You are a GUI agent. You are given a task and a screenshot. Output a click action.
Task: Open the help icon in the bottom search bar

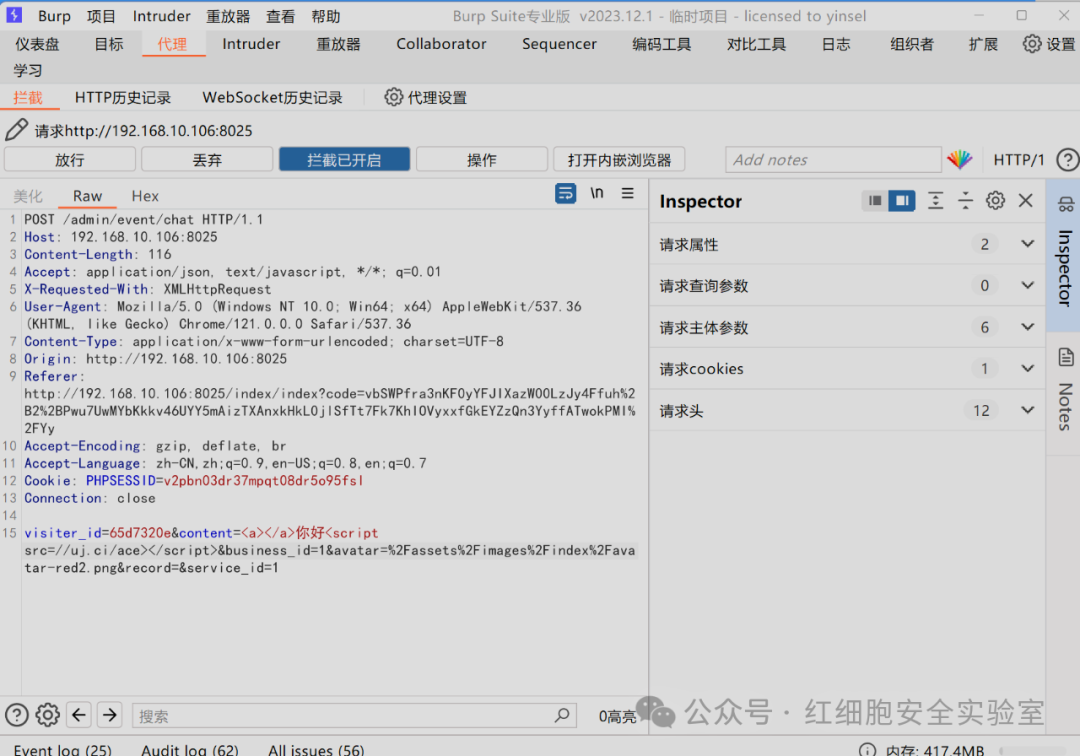17,715
